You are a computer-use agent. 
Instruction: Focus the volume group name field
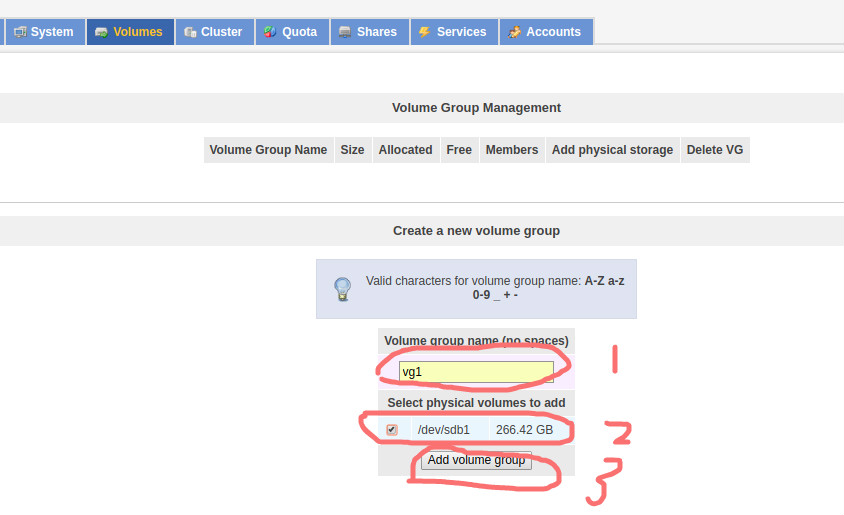pyautogui.click(x=476, y=372)
